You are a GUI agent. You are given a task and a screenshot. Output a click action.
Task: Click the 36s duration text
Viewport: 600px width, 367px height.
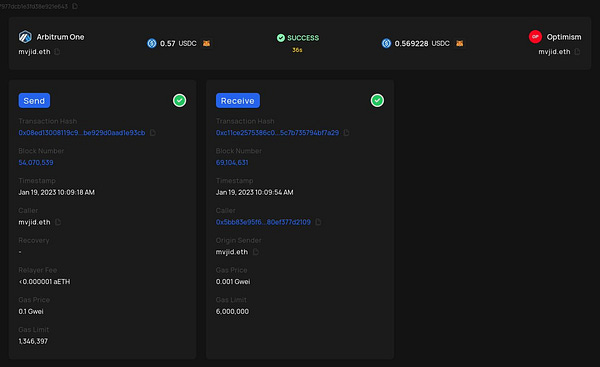(297, 50)
